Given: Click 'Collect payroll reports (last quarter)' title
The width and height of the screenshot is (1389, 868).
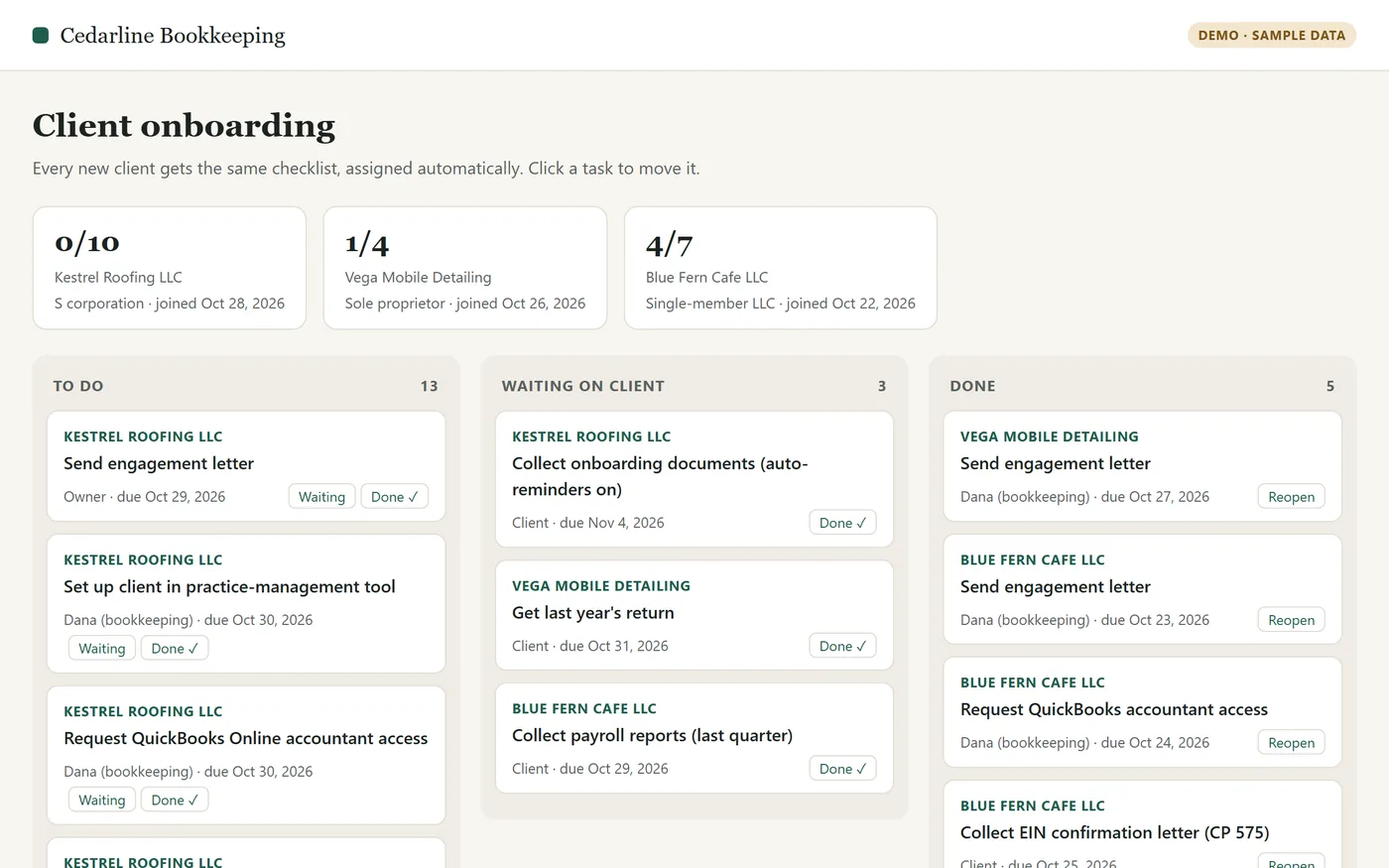Looking at the screenshot, I should [x=652, y=736].
